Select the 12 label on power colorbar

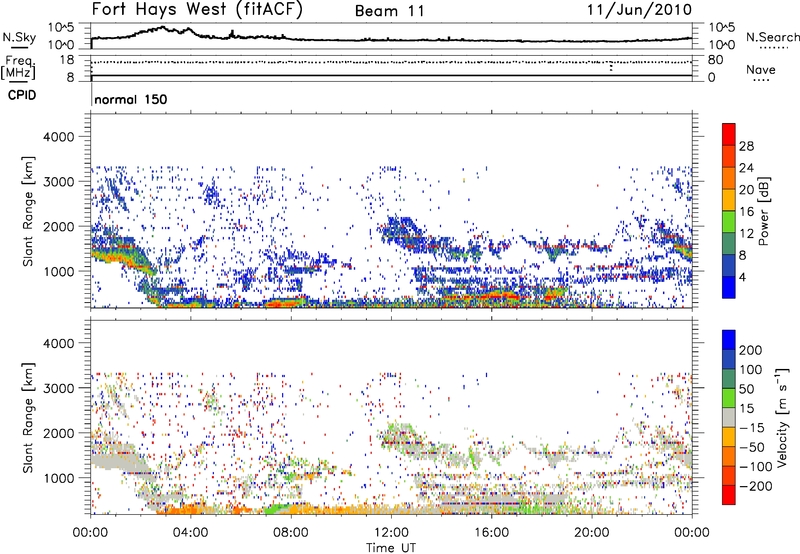[746, 234]
